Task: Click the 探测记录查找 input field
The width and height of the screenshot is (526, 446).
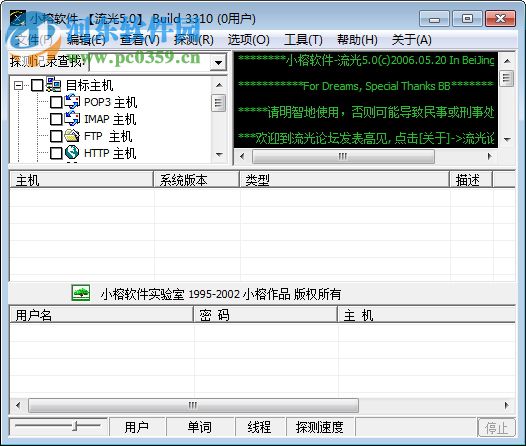Action: tap(150, 62)
